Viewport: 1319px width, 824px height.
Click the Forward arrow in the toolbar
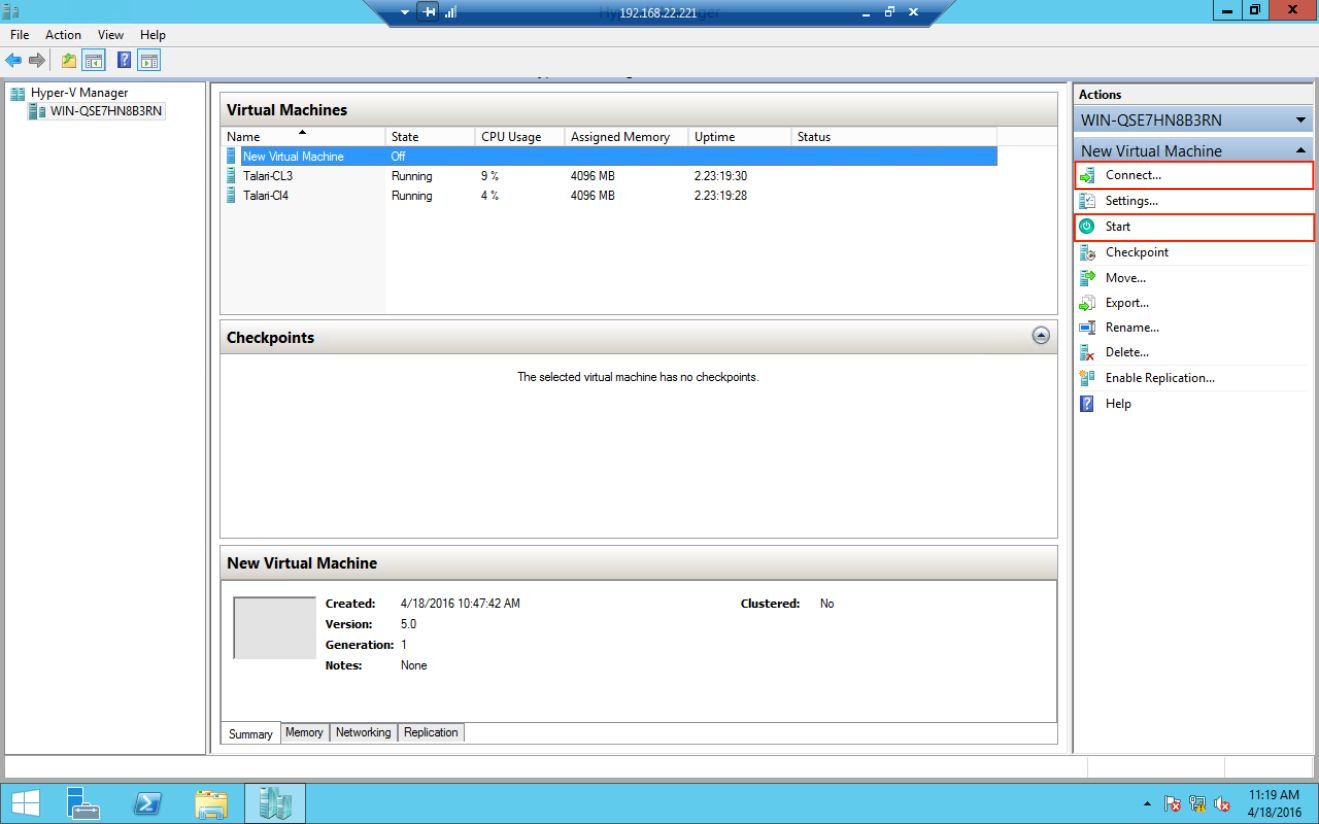pos(37,61)
